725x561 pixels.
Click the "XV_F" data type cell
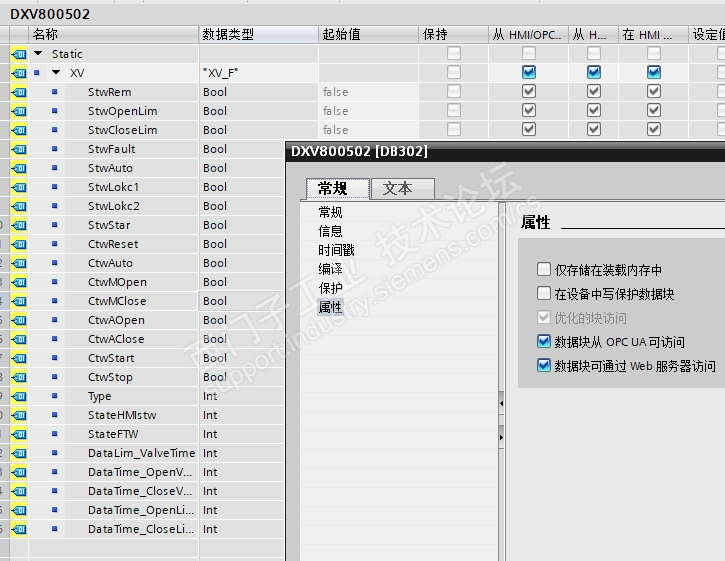coord(258,73)
